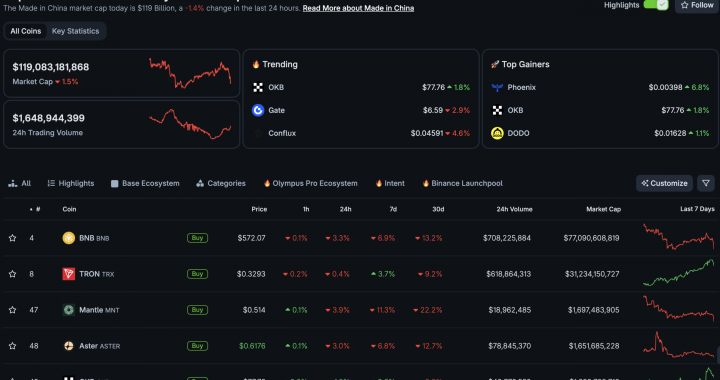This screenshot has width=720, height=380.
Task: Open the TRON coin name link
Action: (x=96, y=274)
